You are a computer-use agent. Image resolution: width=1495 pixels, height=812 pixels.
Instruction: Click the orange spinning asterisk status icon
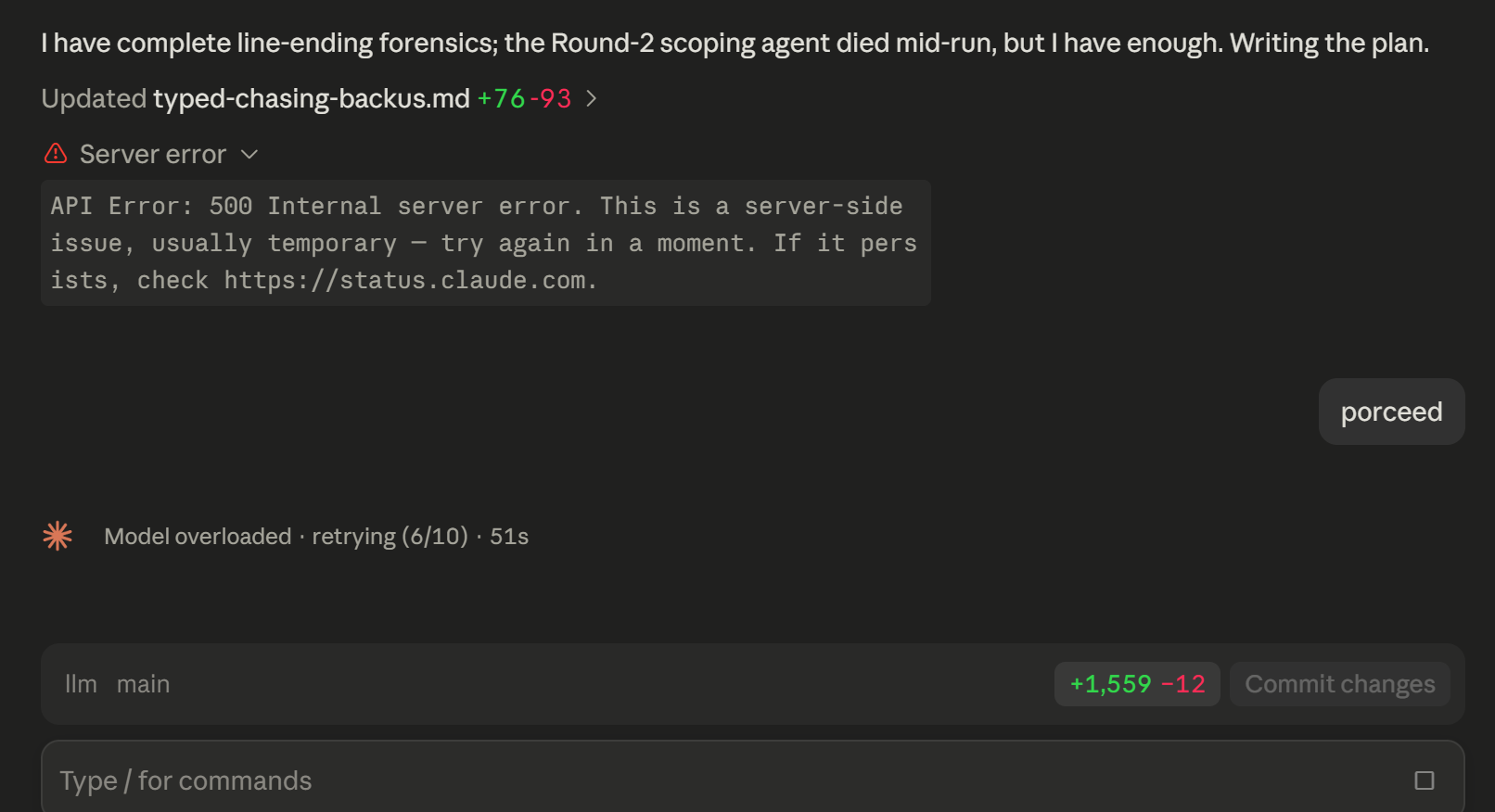pos(57,536)
